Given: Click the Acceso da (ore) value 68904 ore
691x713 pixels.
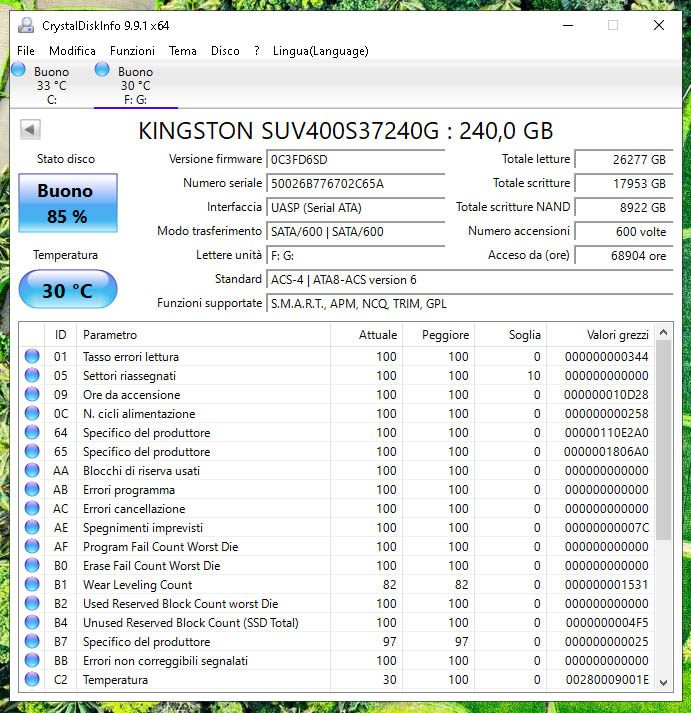Looking at the screenshot, I should (x=624, y=256).
